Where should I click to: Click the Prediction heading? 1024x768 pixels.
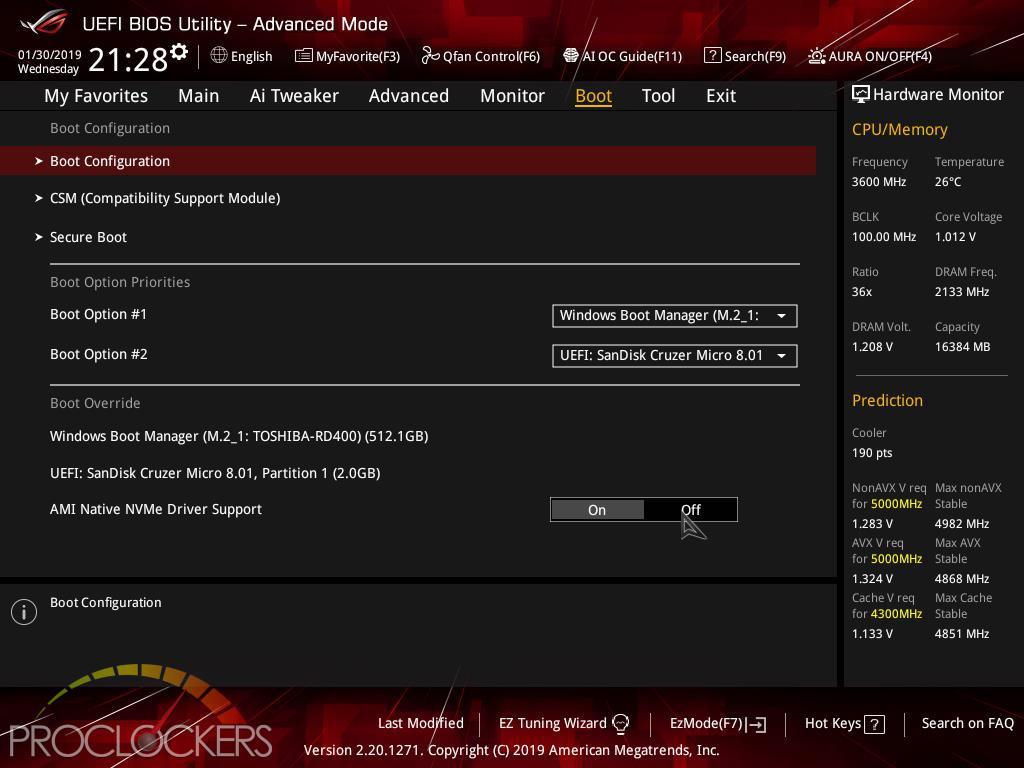pos(887,400)
